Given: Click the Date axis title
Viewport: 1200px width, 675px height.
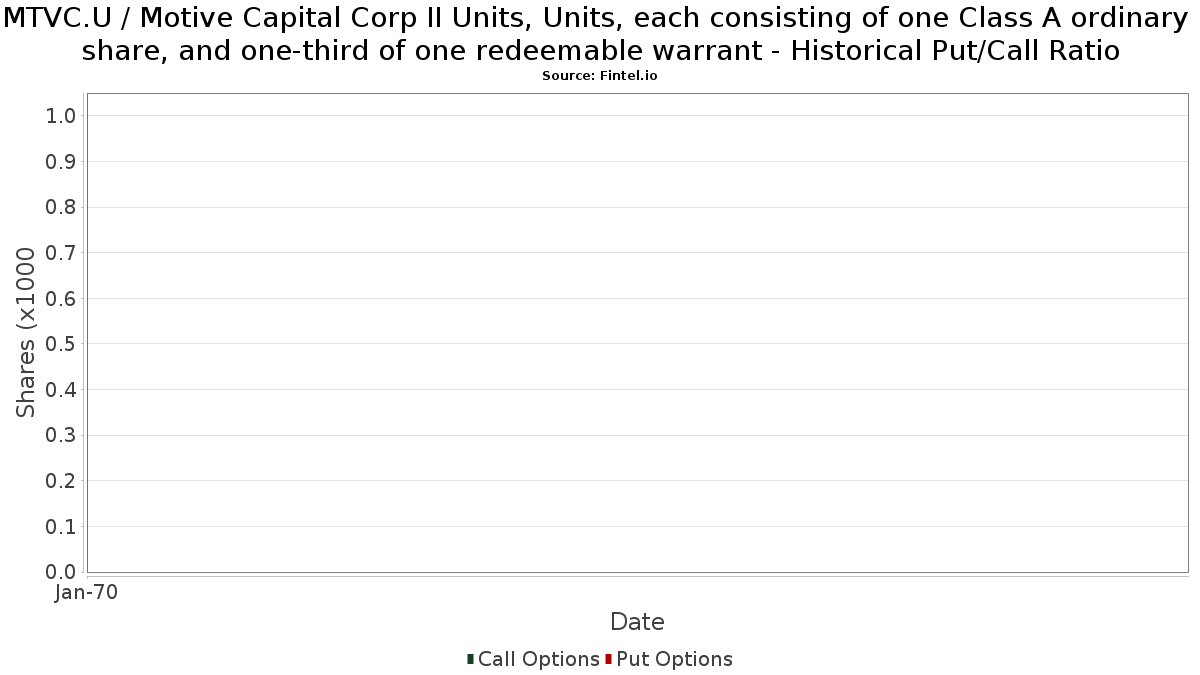Looking at the screenshot, I should (637, 622).
